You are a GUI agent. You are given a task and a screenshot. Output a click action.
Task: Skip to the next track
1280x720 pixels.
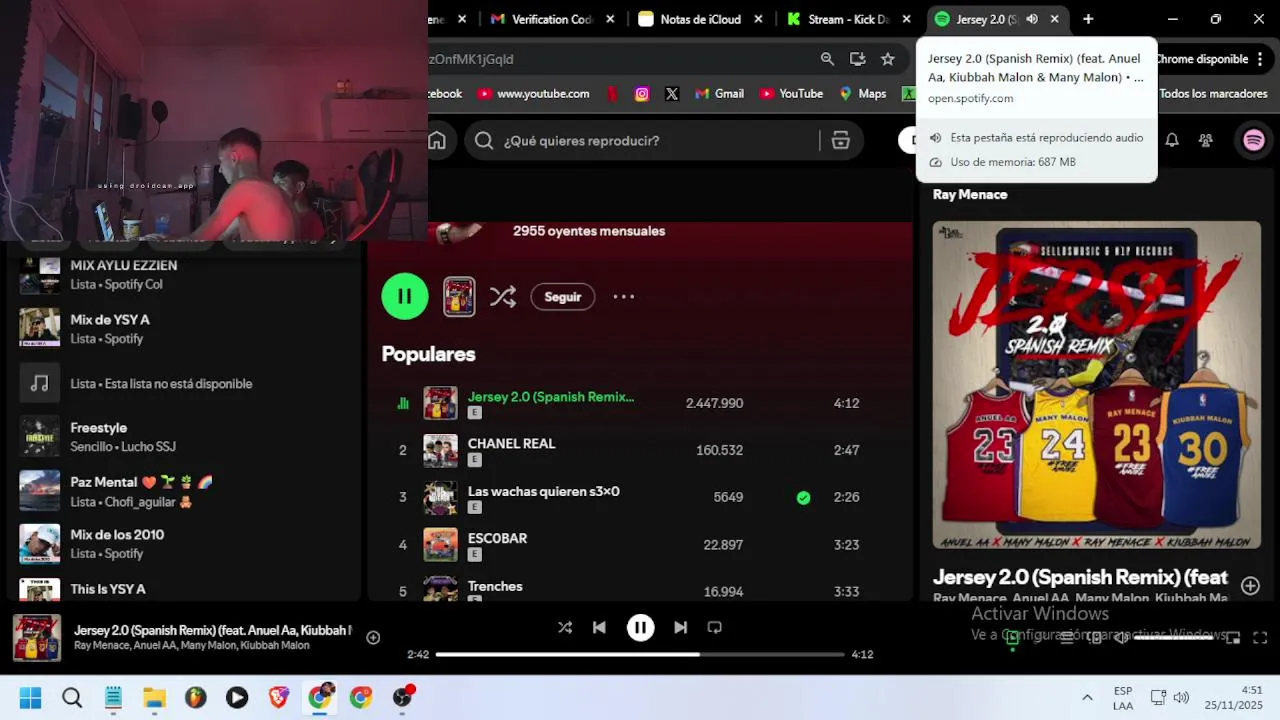click(x=680, y=627)
